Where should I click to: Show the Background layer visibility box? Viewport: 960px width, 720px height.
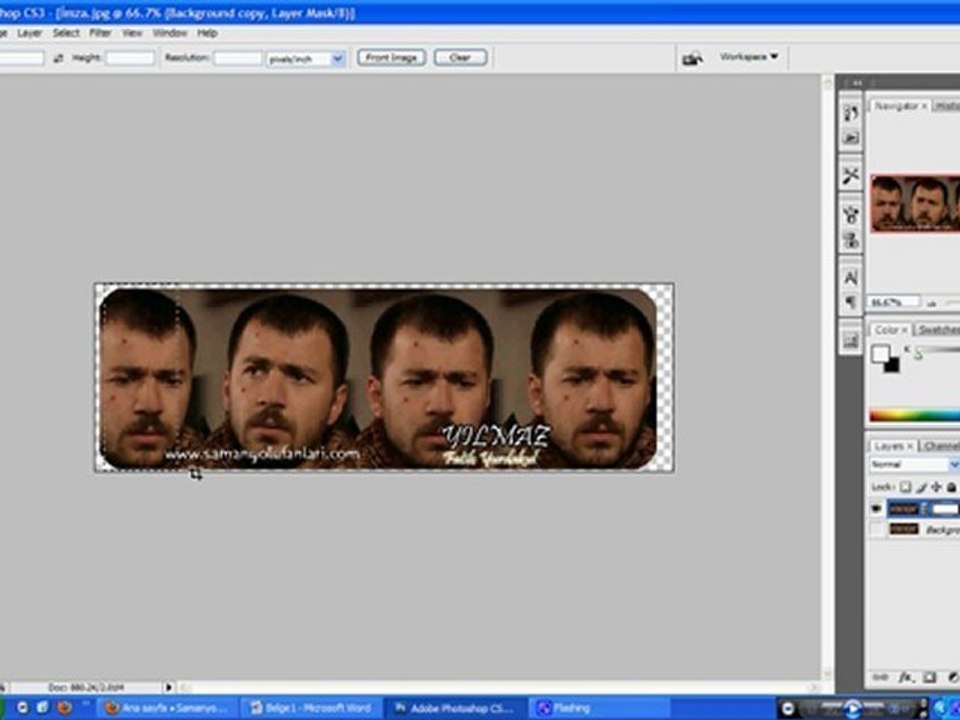877,529
